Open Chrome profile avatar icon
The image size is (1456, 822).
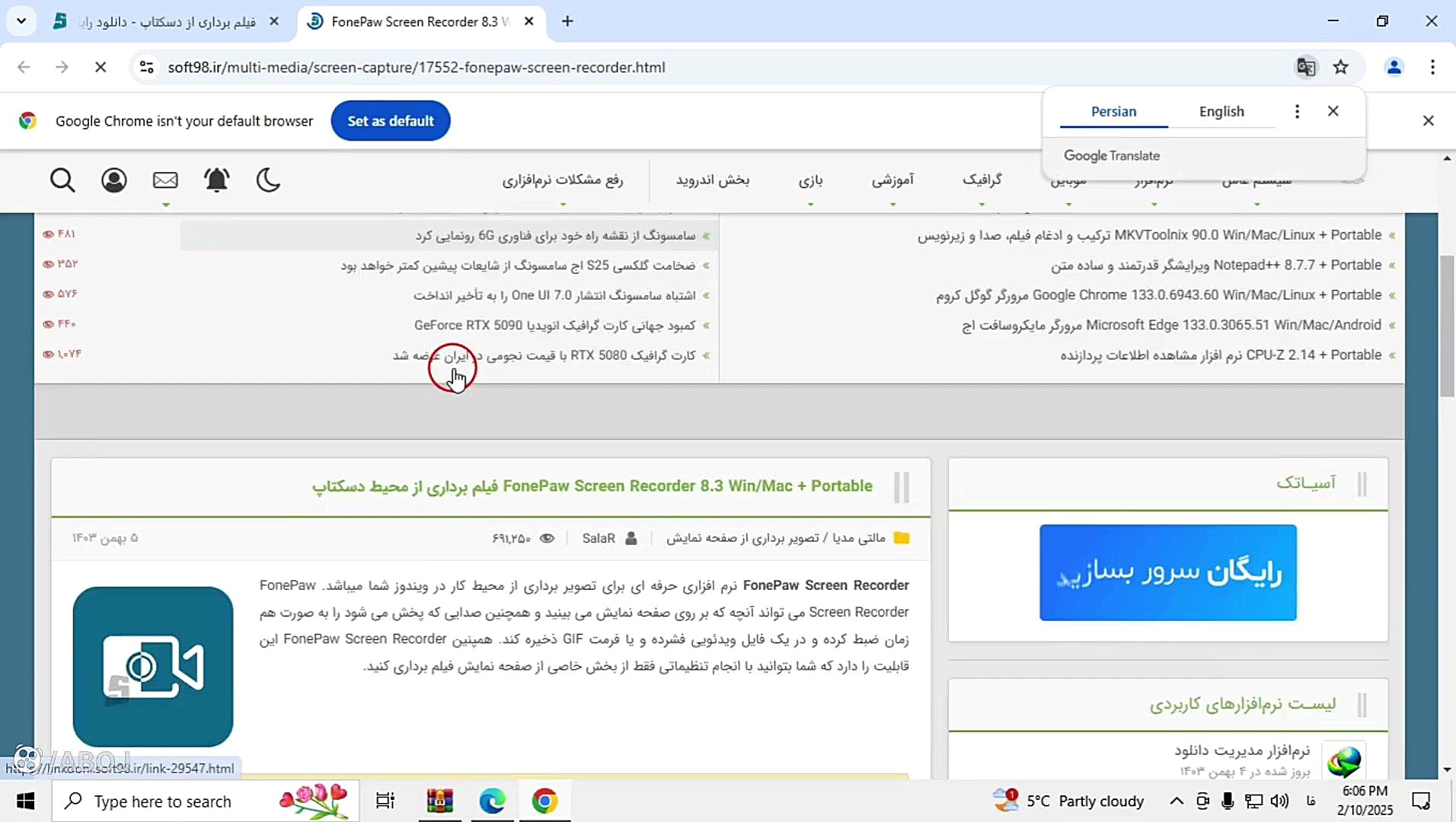[x=1394, y=67]
